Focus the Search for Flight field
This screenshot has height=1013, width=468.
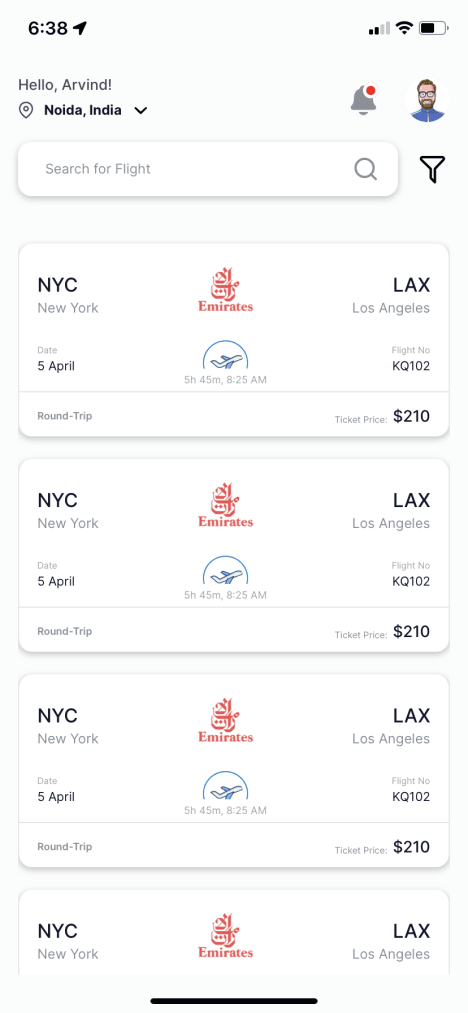click(x=207, y=169)
